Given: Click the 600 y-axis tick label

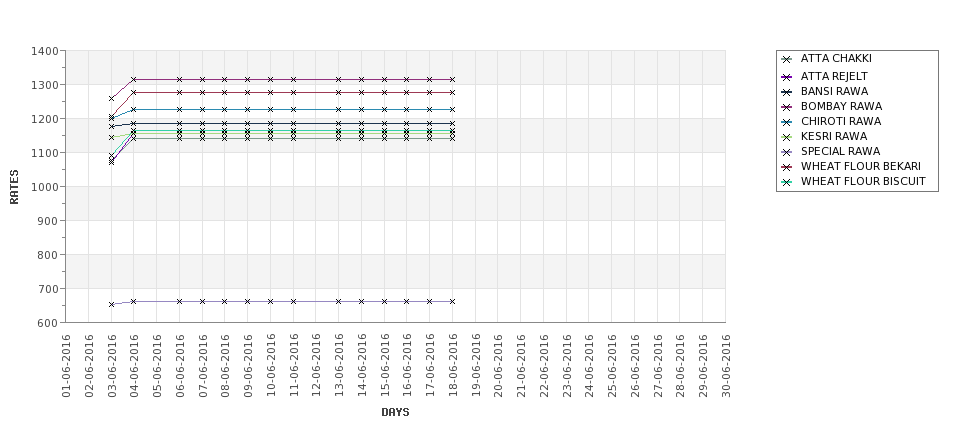Looking at the screenshot, I should point(47,323).
